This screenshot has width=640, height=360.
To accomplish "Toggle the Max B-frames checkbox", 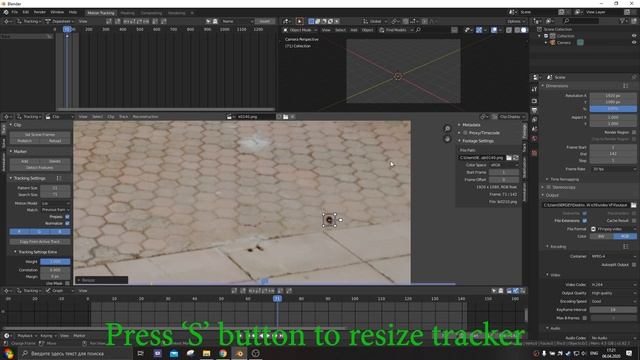I will [584, 318].
